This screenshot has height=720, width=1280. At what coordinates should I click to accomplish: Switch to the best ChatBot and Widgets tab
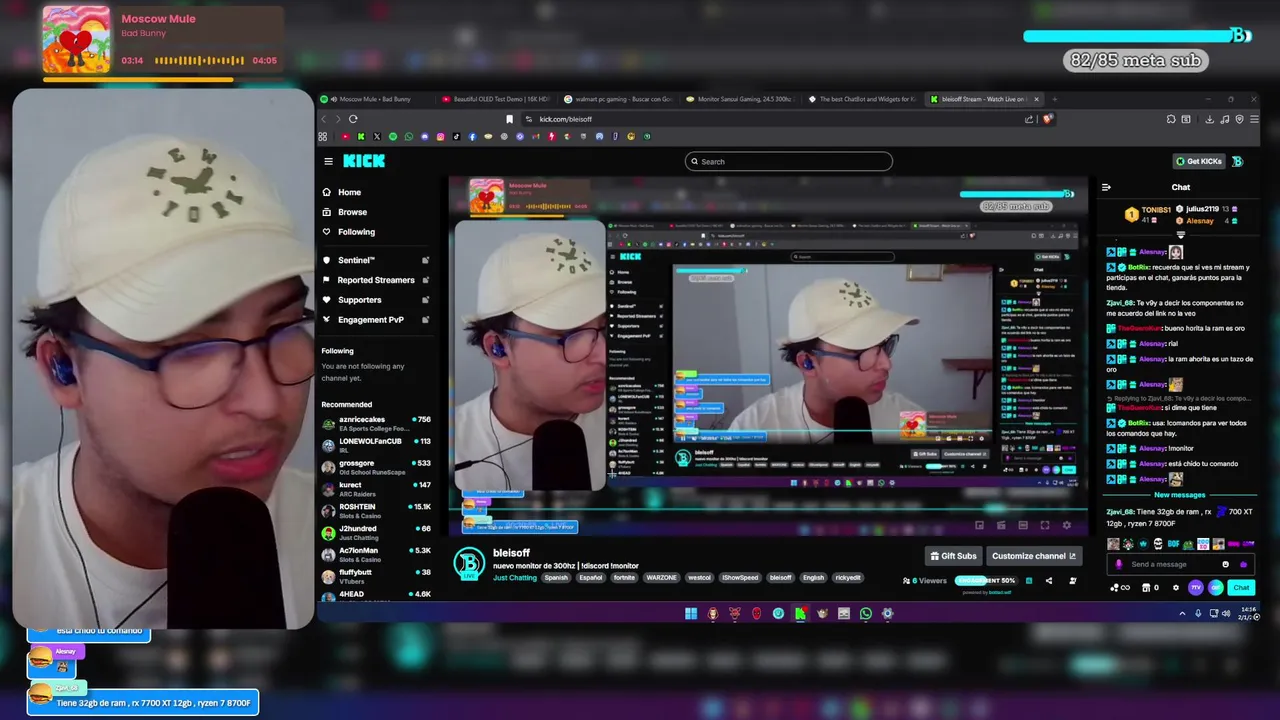[x=862, y=99]
